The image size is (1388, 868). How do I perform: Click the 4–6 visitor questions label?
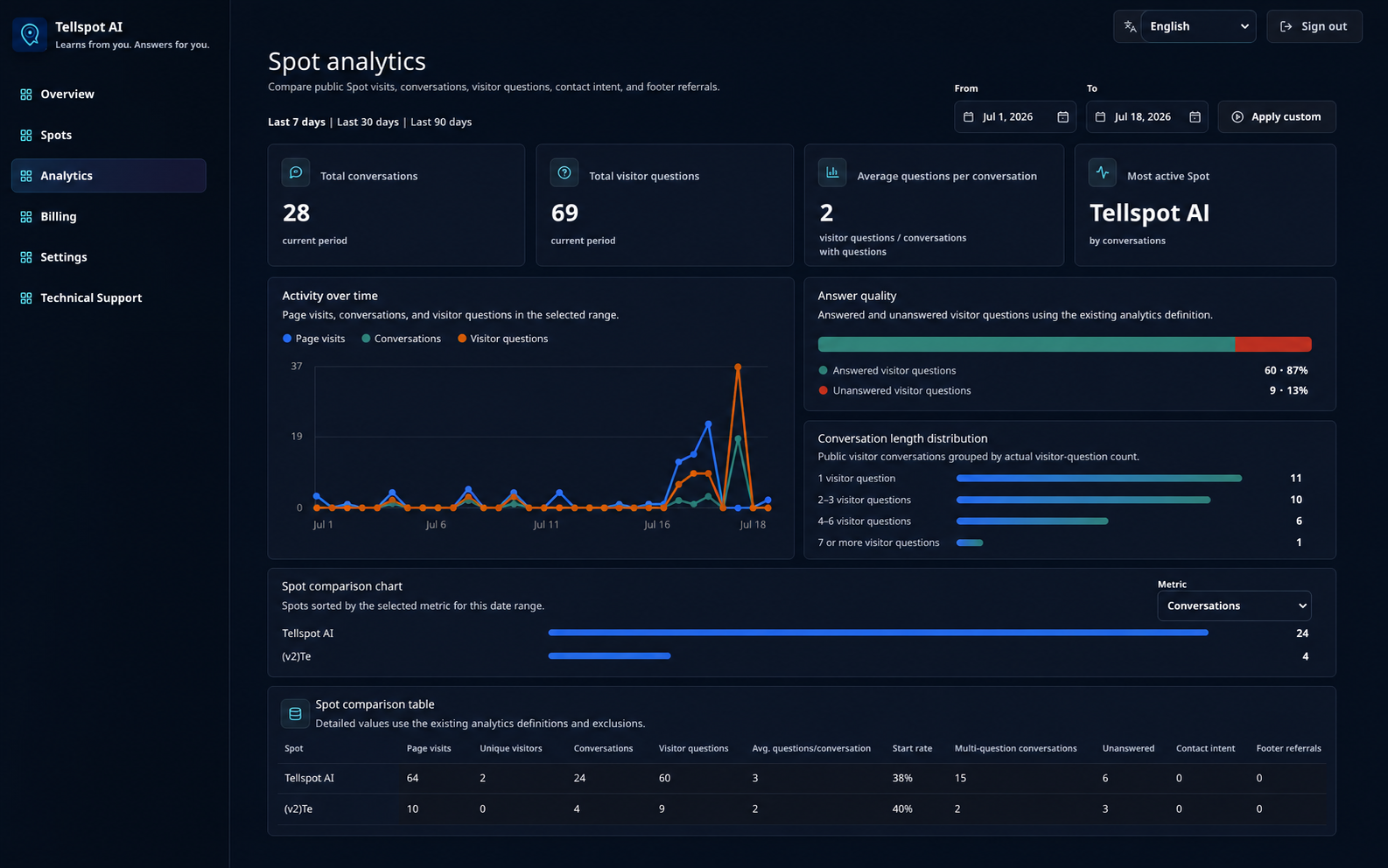click(x=865, y=521)
